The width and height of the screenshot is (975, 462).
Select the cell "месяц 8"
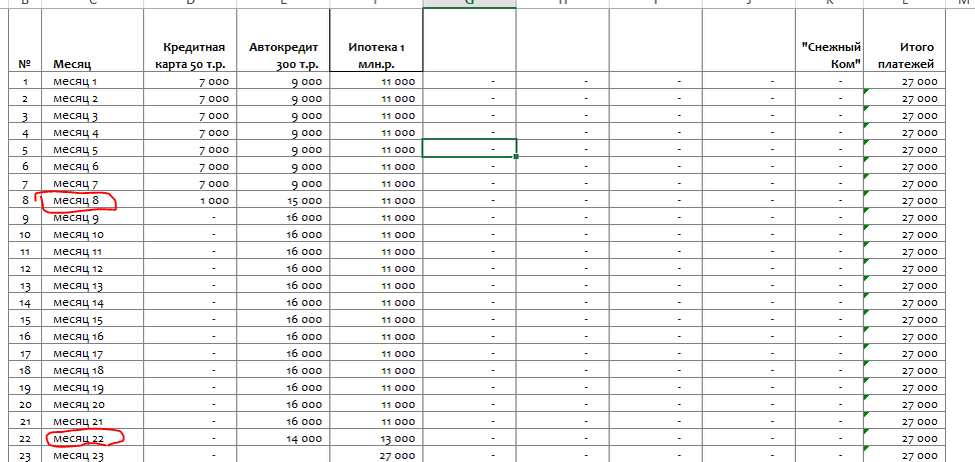point(92,200)
